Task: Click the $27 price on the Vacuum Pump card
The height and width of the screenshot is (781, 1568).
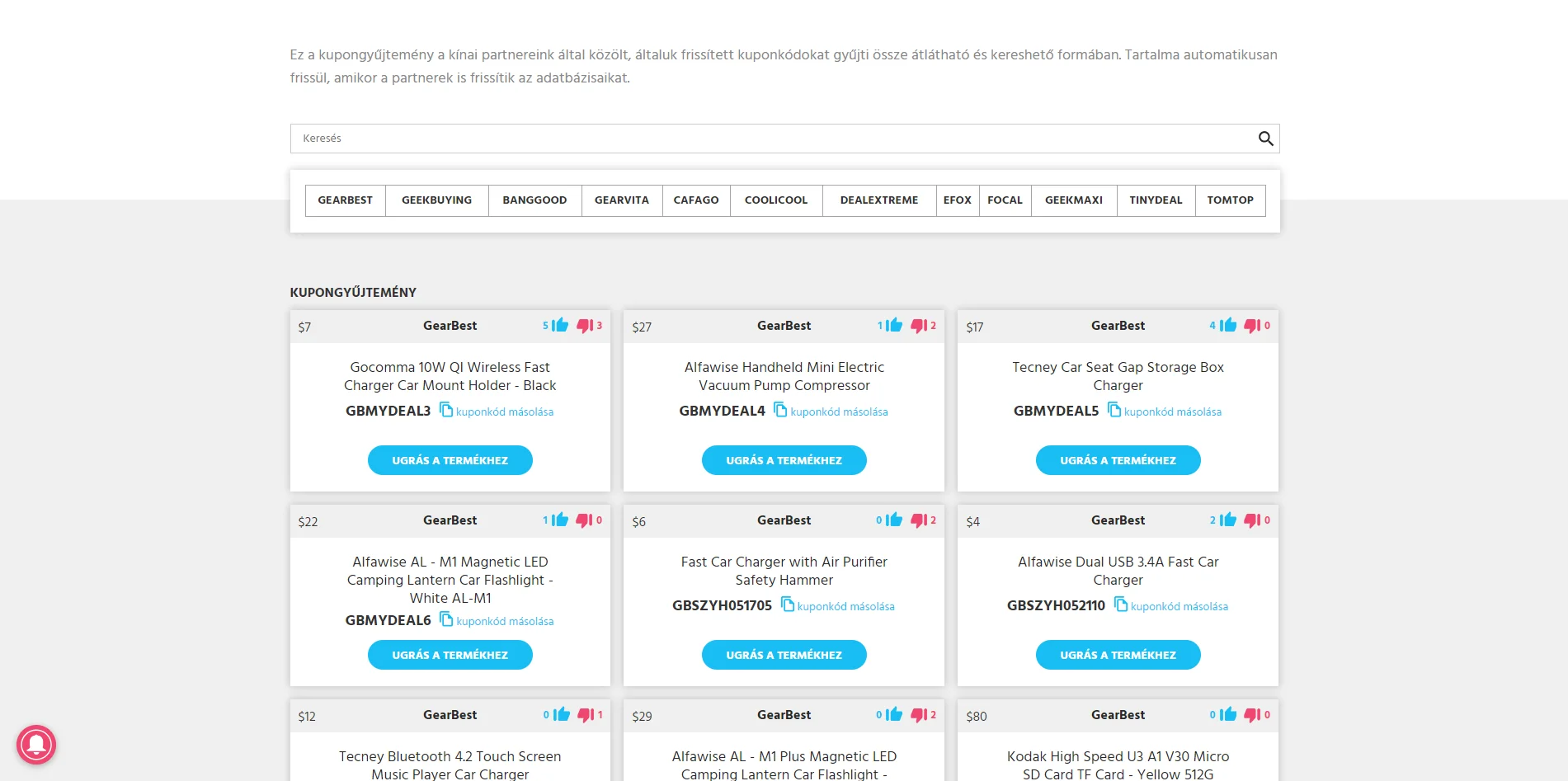Action: click(642, 327)
